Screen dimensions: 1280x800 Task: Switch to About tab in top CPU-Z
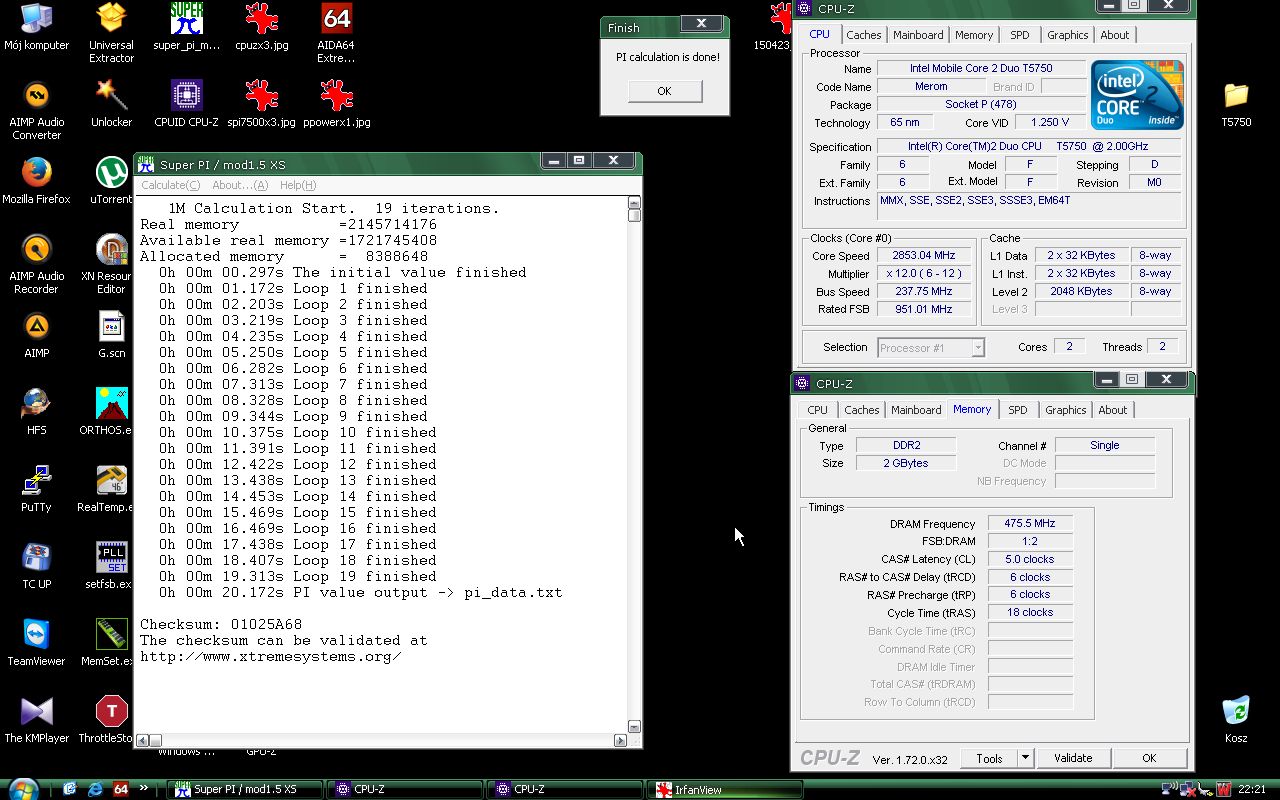tap(1114, 35)
